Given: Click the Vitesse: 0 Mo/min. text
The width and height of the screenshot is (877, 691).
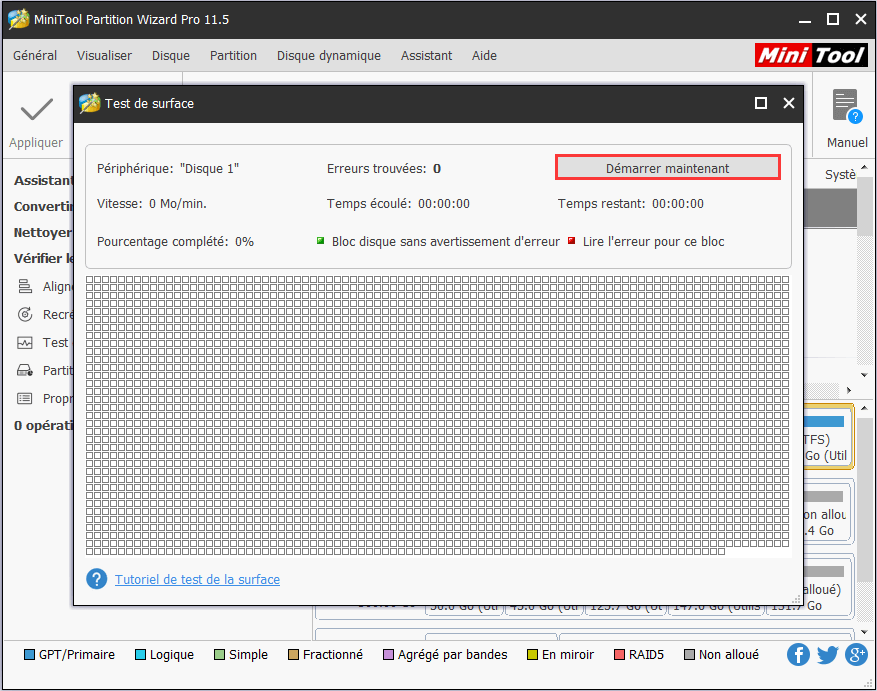Looking at the screenshot, I should [152, 204].
